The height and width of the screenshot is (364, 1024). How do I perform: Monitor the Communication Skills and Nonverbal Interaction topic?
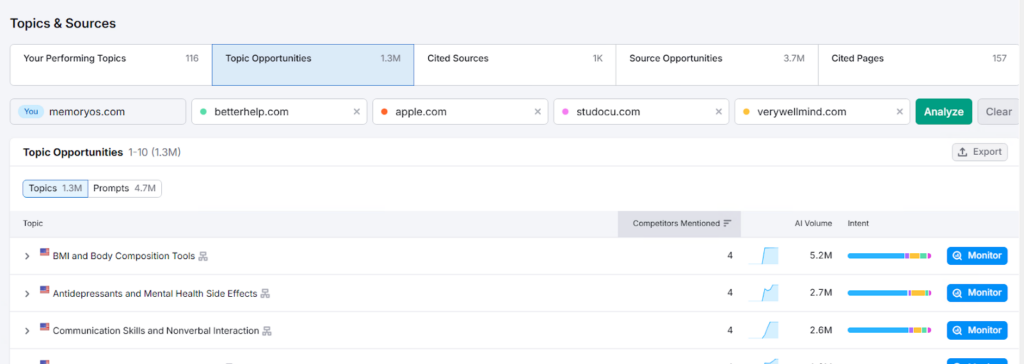(x=977, y=330)
